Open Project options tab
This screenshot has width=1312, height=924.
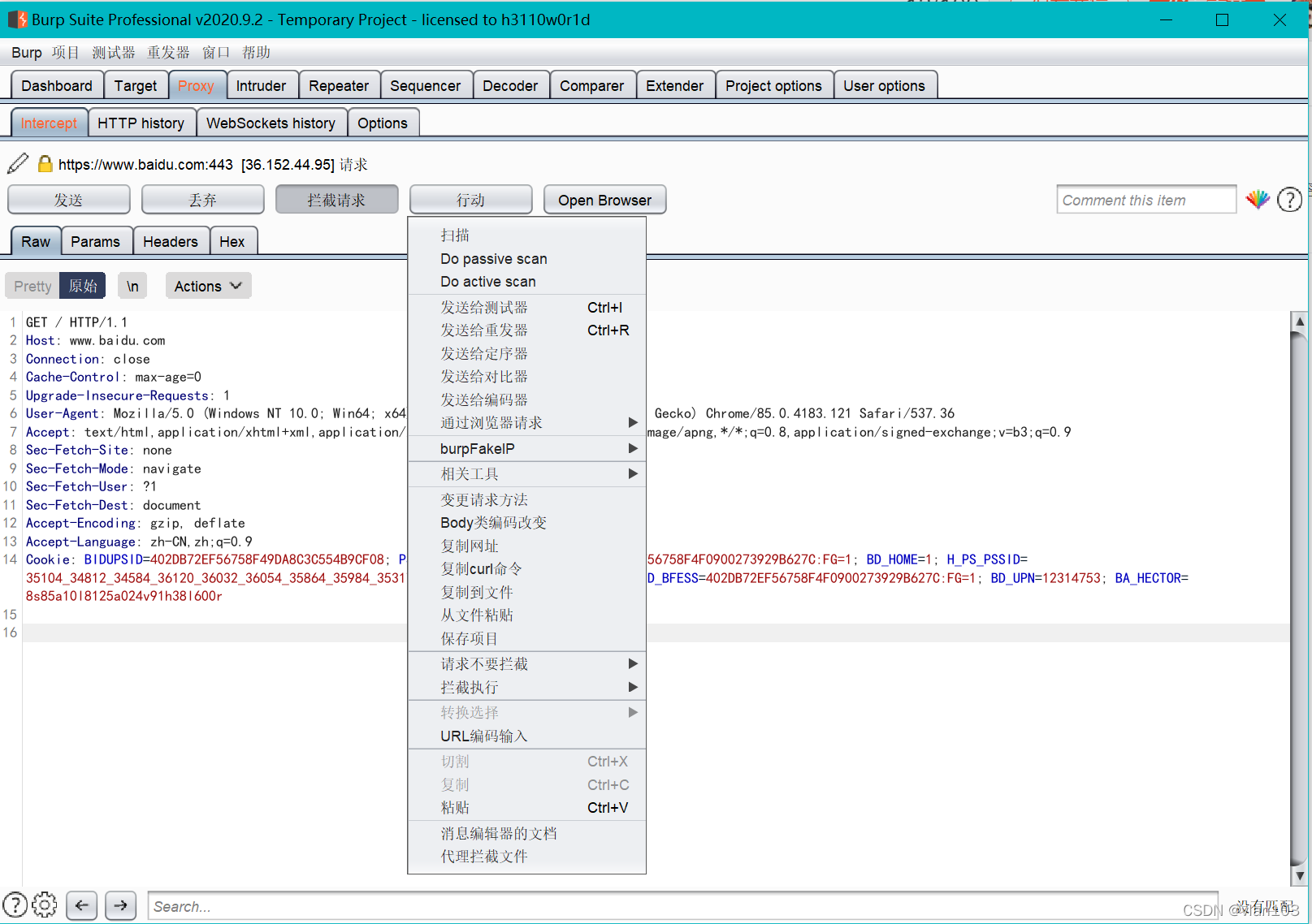[x=774, y=85]
